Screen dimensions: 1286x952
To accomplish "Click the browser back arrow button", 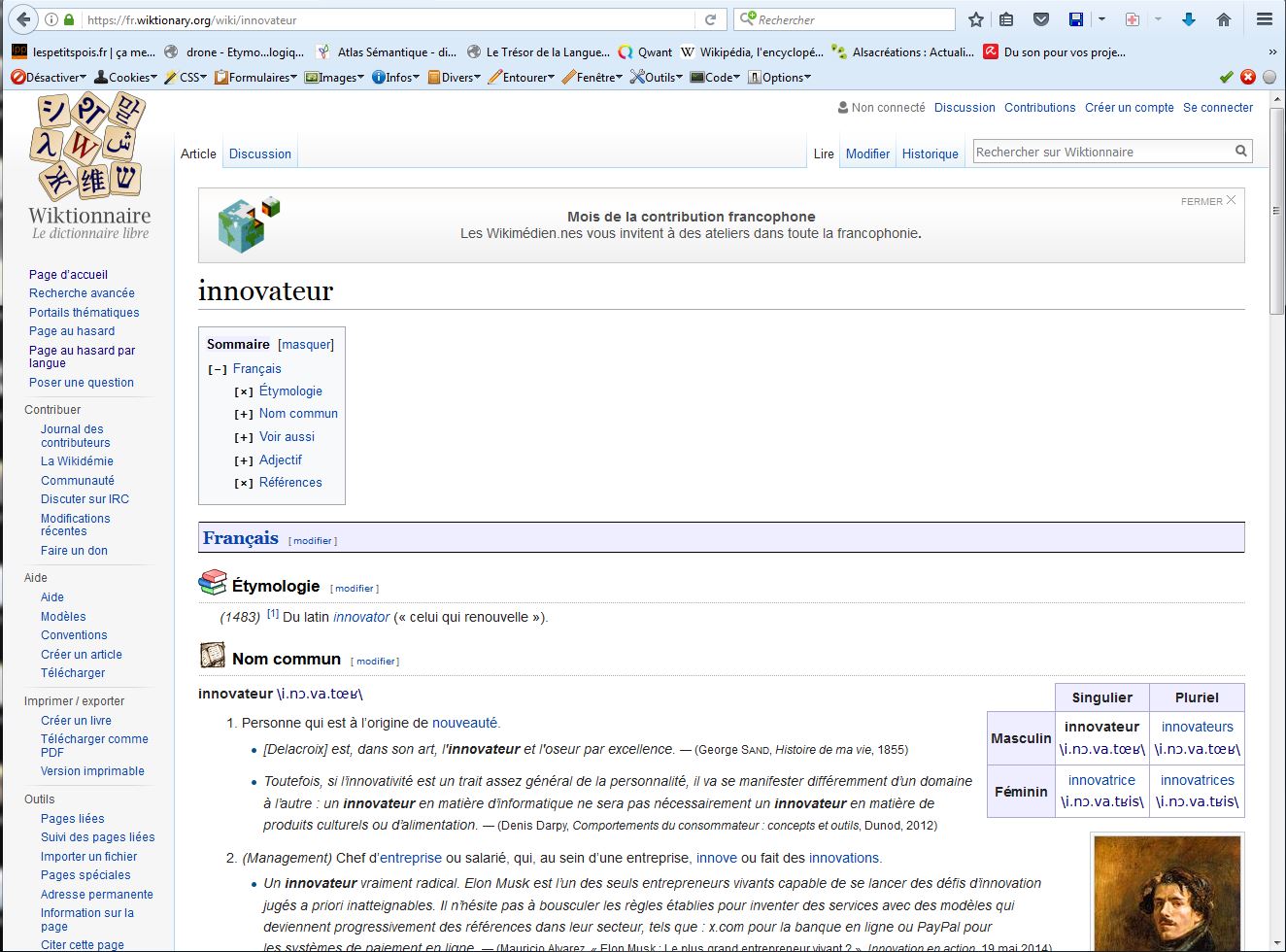I will [24, 19].
